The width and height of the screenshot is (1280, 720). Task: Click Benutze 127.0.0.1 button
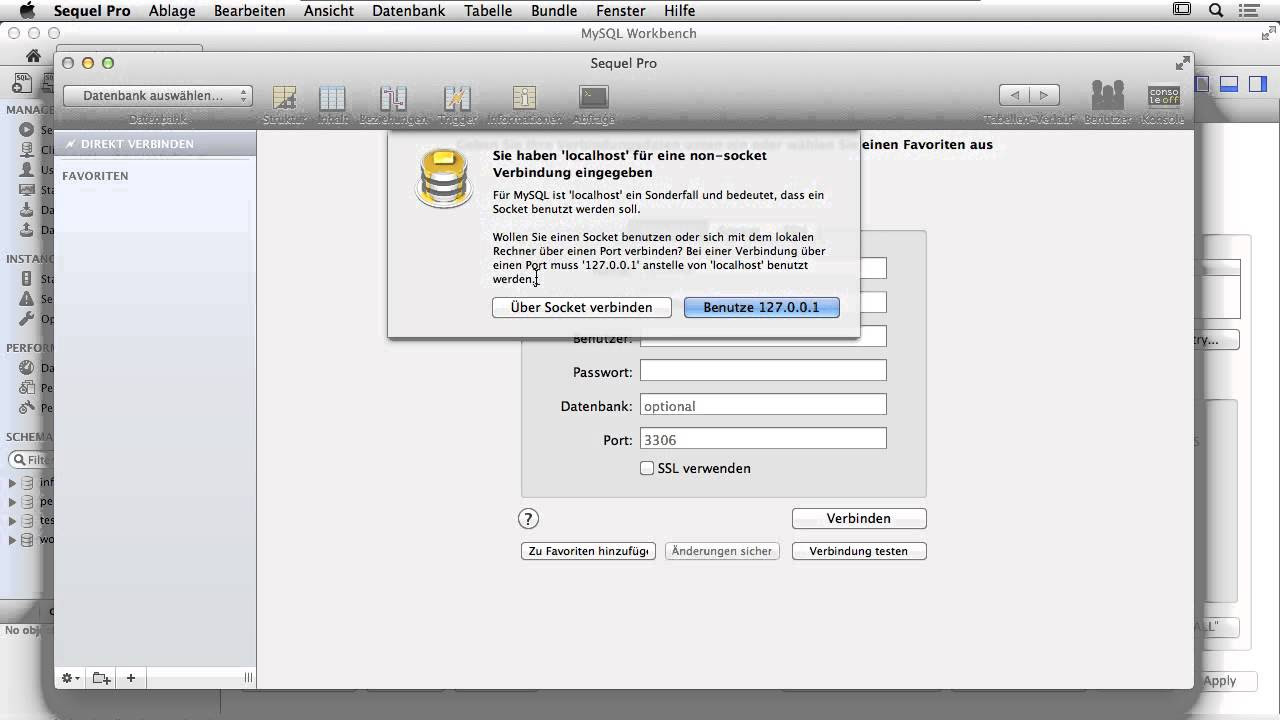pos(761,307)
